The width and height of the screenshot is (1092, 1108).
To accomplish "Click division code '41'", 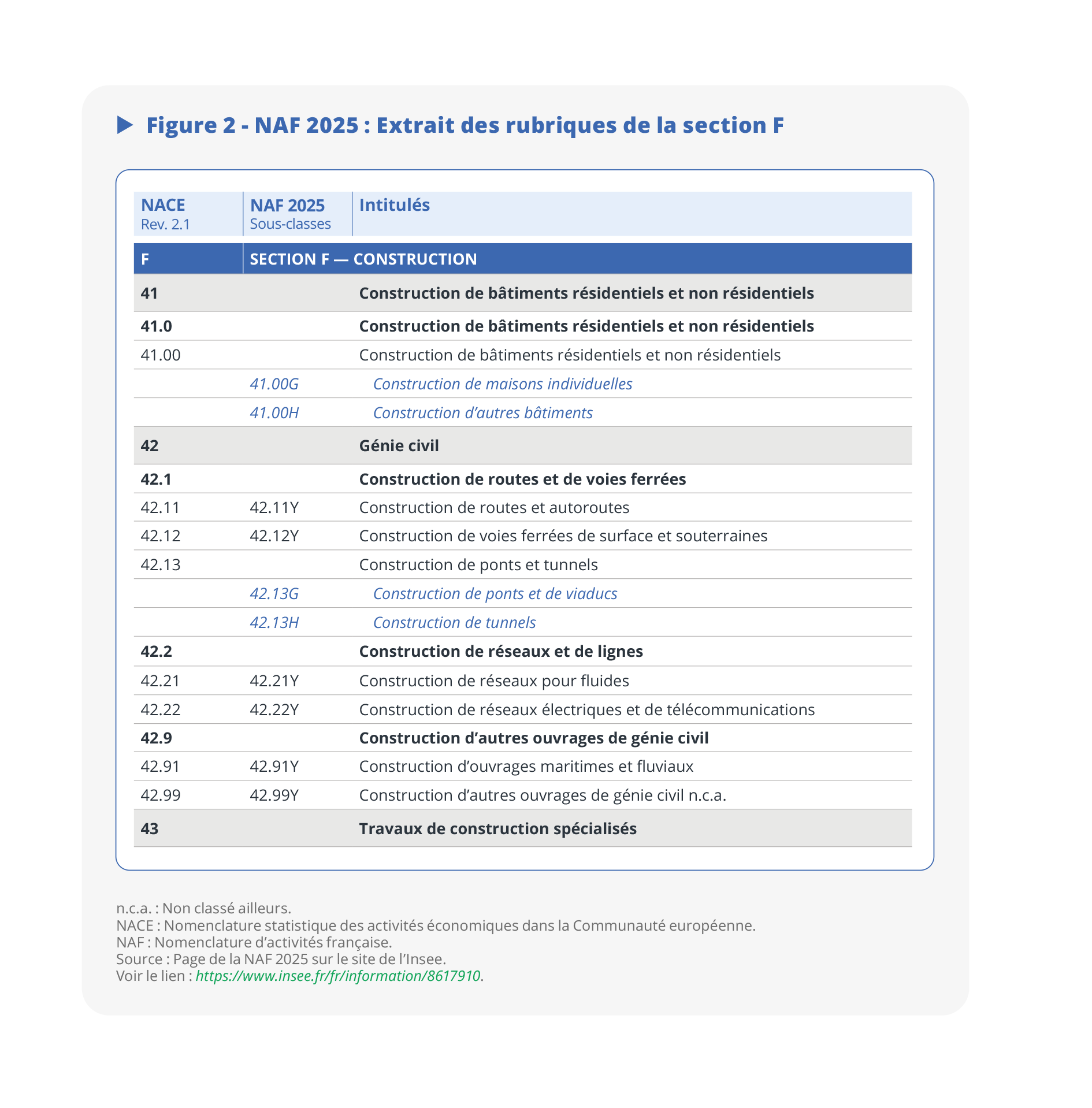I will pos(149,293).
